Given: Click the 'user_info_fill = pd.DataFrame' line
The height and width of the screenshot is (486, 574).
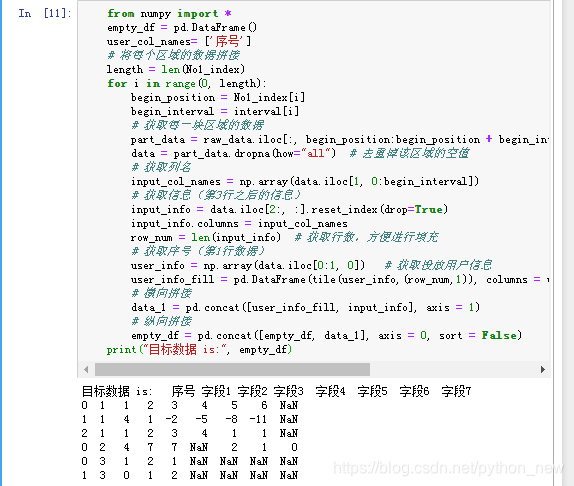Looking at the screenshot, I should coord(340,279).
